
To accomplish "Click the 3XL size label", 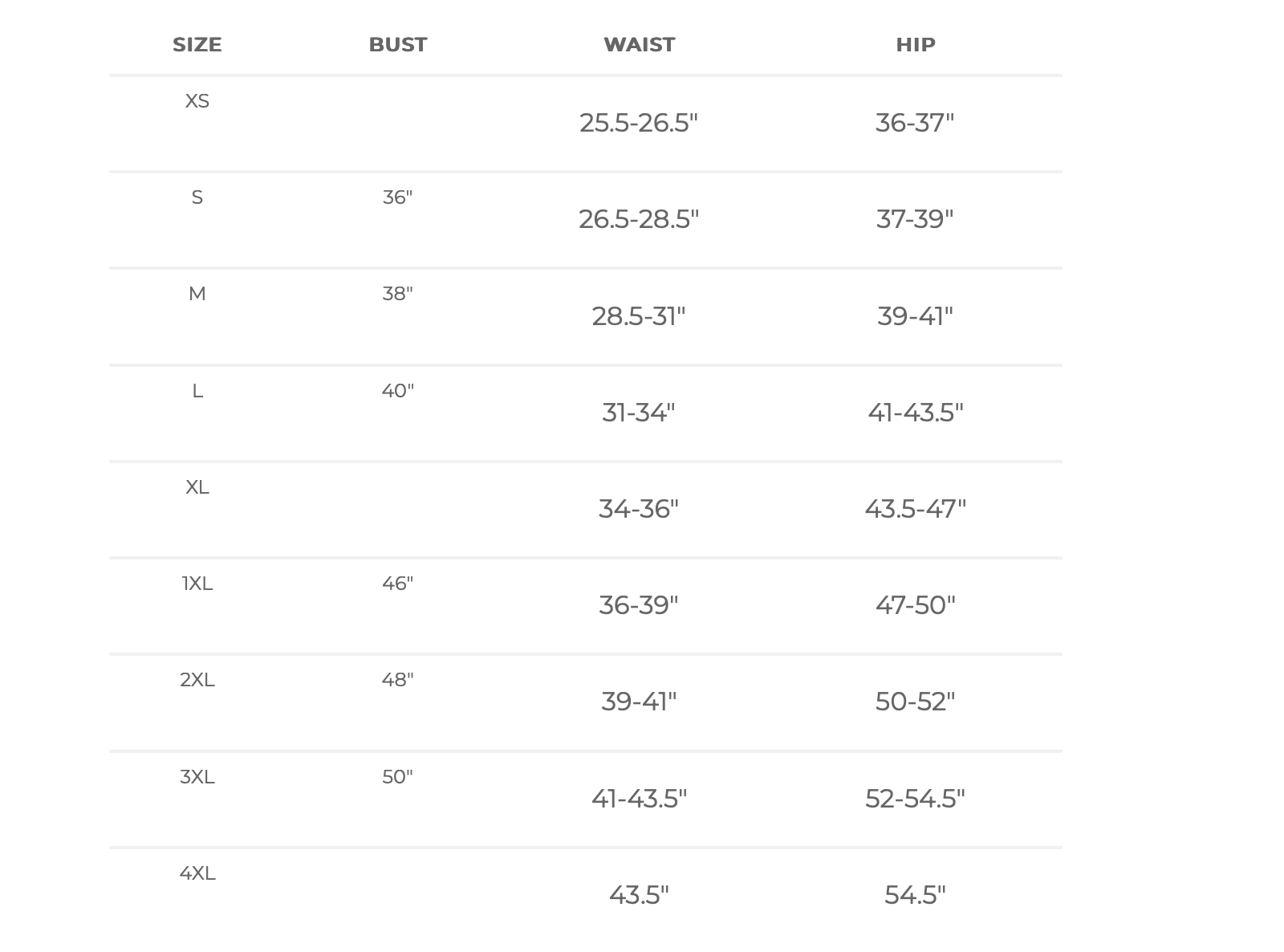I will (x=197, y=777).
